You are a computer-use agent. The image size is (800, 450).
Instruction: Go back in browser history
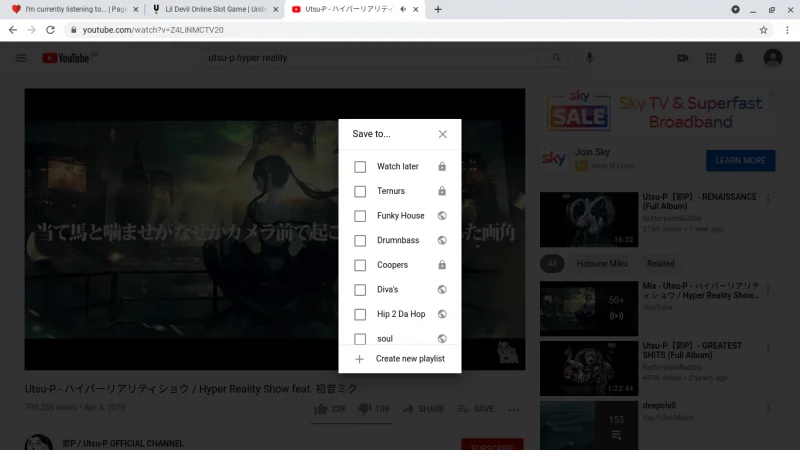pyautogui.click(x=13, y=30)
